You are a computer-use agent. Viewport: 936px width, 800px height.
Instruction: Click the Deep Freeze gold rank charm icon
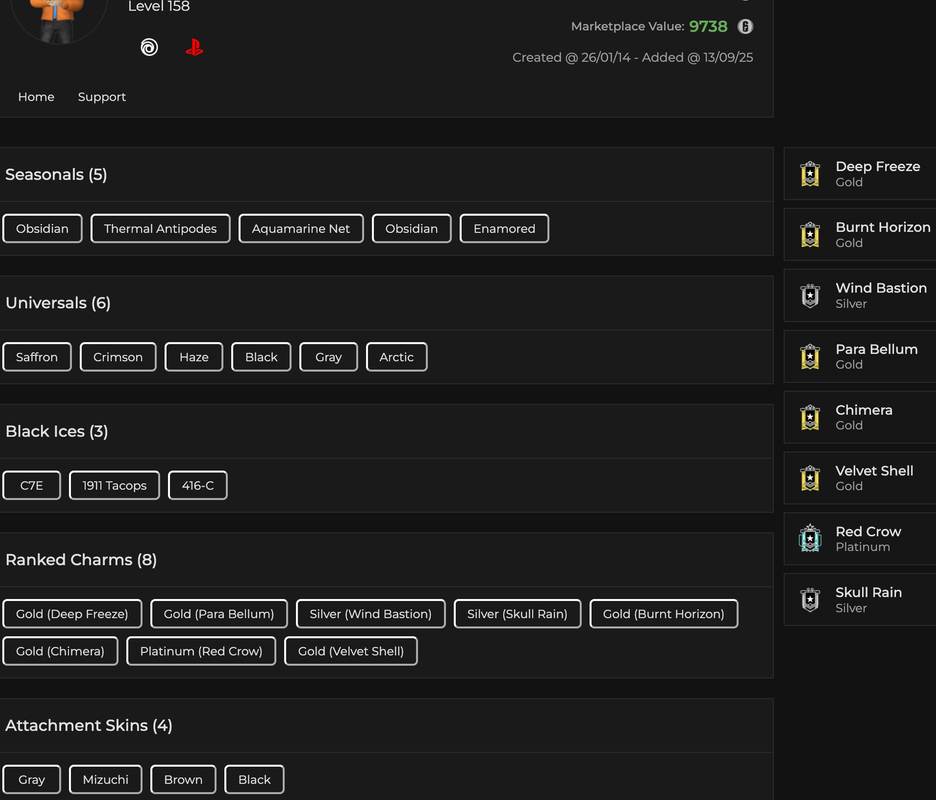coord(810,174)
